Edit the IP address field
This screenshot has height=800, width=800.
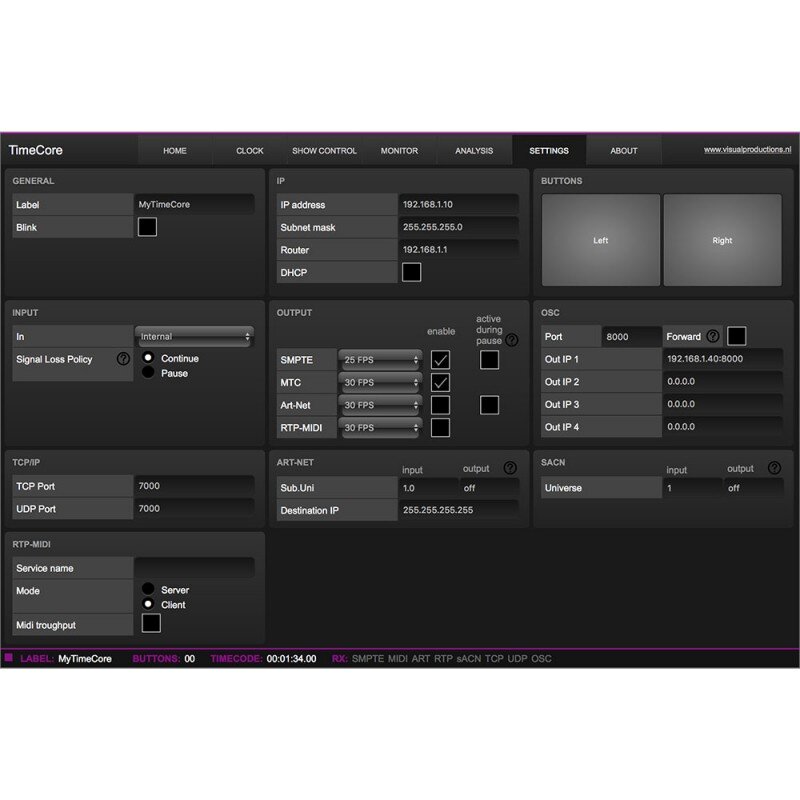point(459,204)
